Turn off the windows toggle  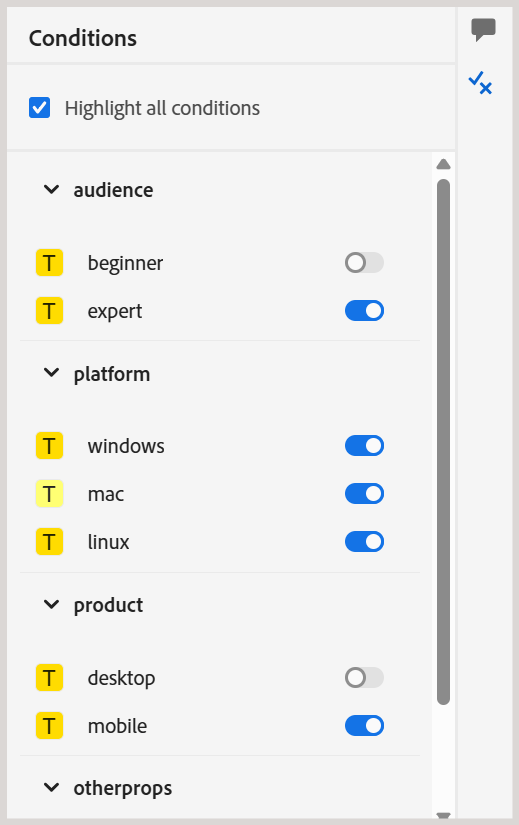(x=364, y=446)
